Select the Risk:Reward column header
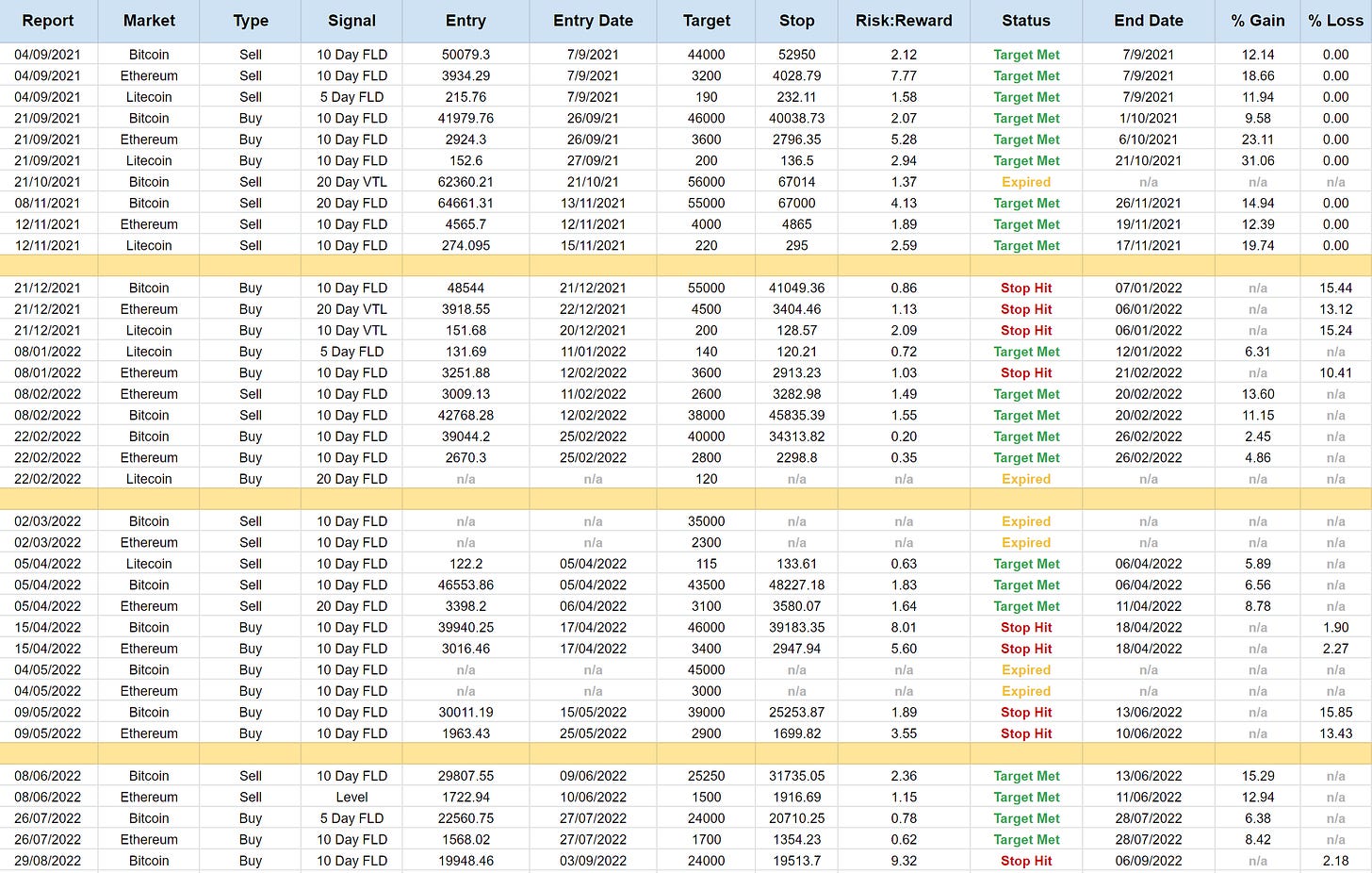The image size is (1372, 873). pos(904,21)
